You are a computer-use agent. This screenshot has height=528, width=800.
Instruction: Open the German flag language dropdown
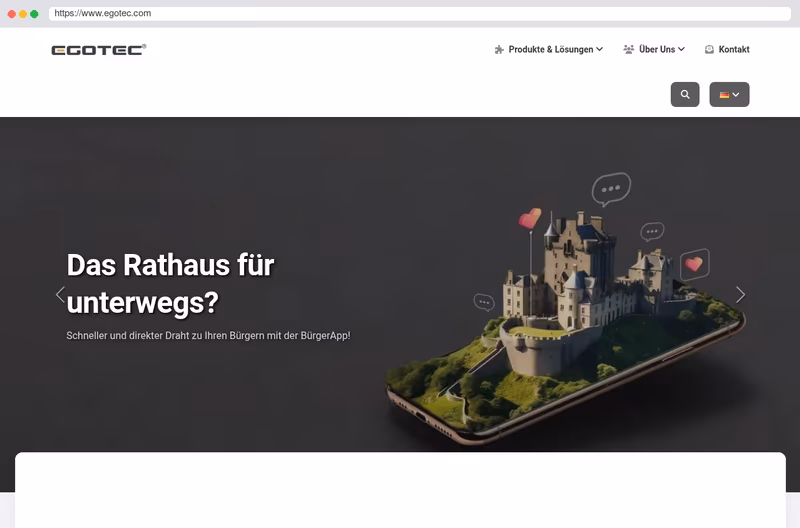tap(729, 94)
